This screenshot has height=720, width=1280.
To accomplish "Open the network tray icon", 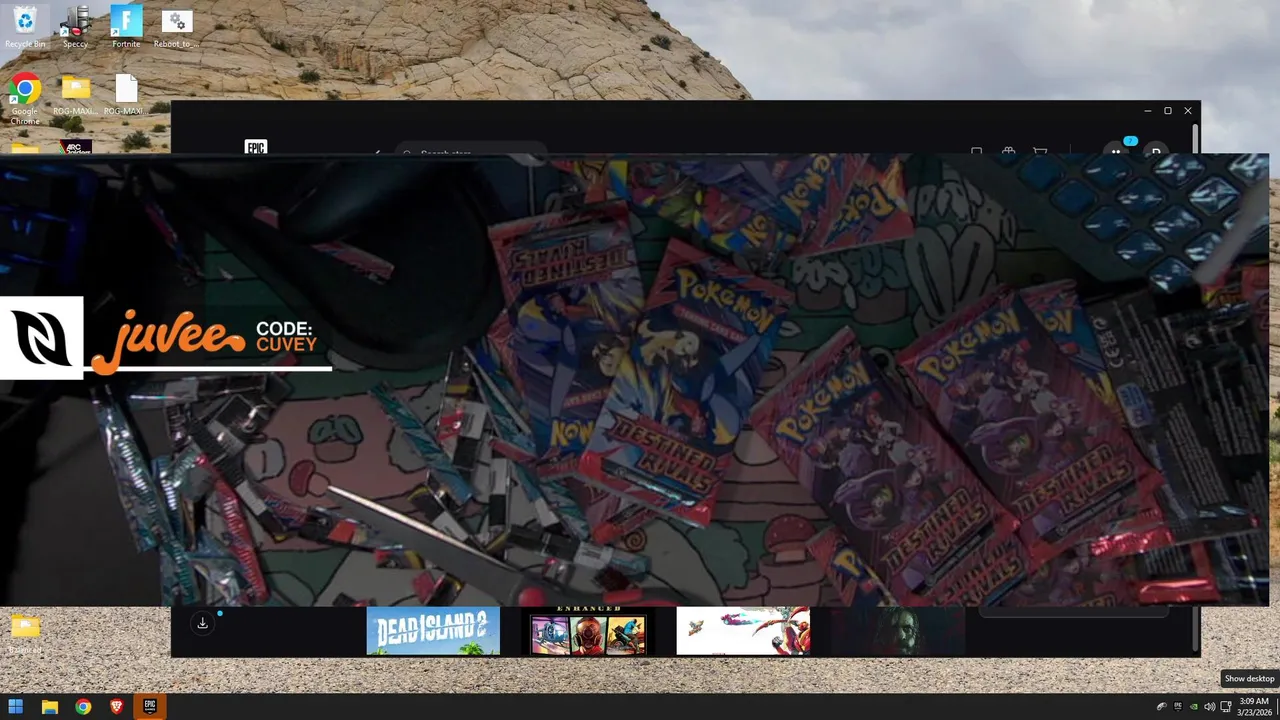I will 1226,707.
